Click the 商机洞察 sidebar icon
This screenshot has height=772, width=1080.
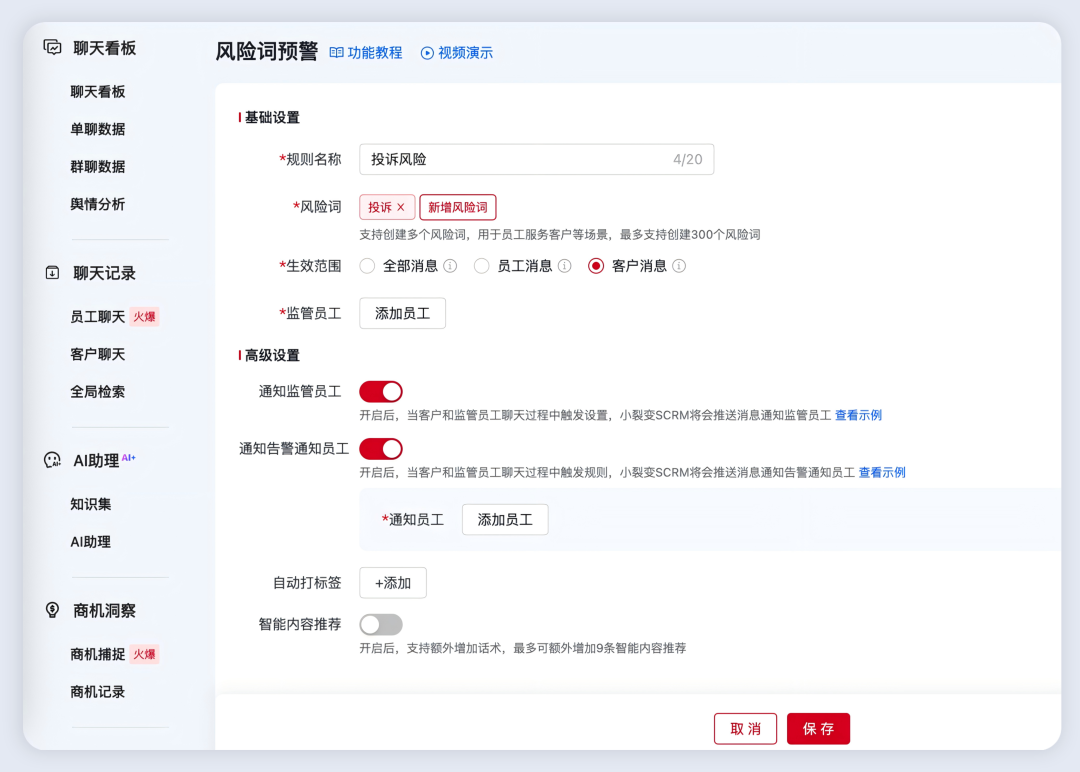(x=52, y=610)
